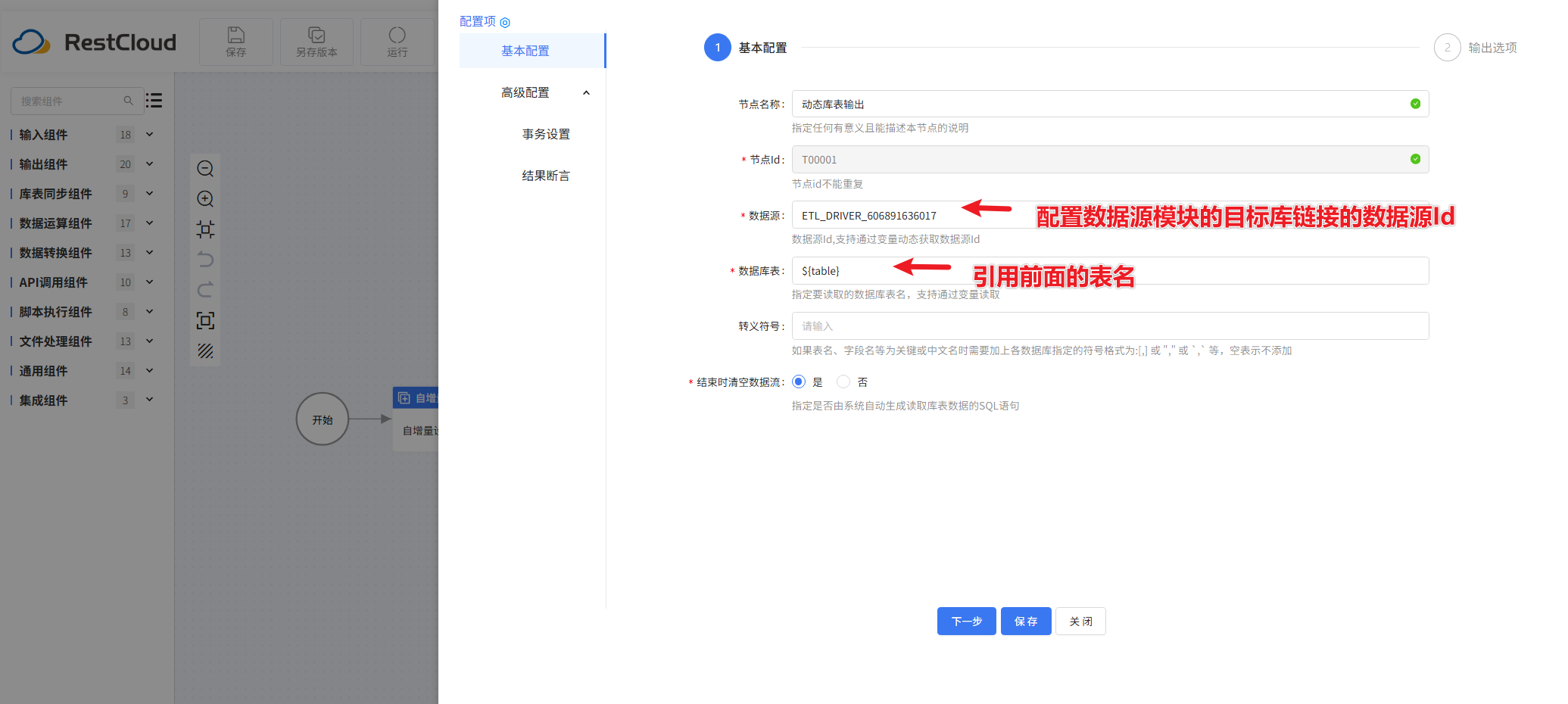The width and height of the screenshot is (1568, 704).
Task: Expand the 输入组件 category
Action: tap(149, 135)
